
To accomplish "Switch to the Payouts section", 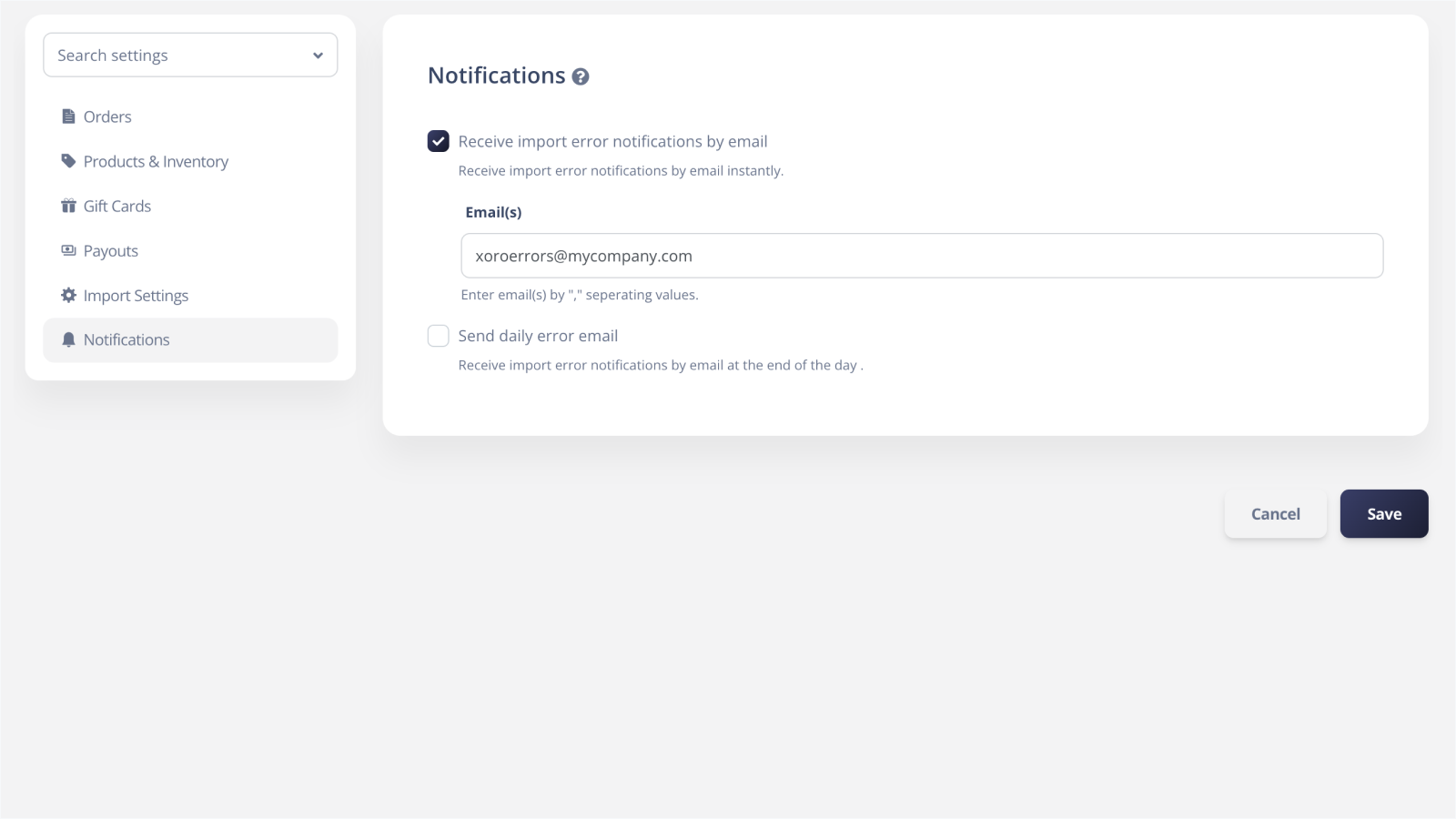I will [x=110, y=250].
